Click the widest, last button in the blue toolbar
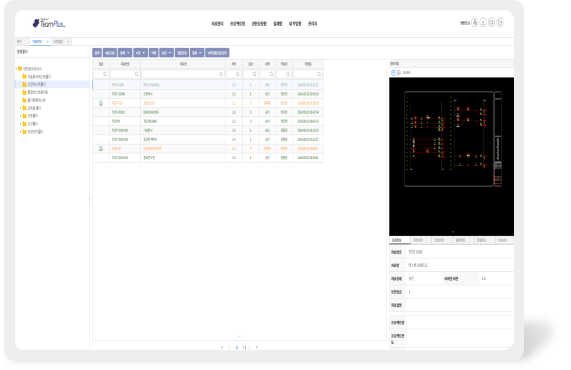The width and height of the screenshot is (571, 370). pos(217,53)
